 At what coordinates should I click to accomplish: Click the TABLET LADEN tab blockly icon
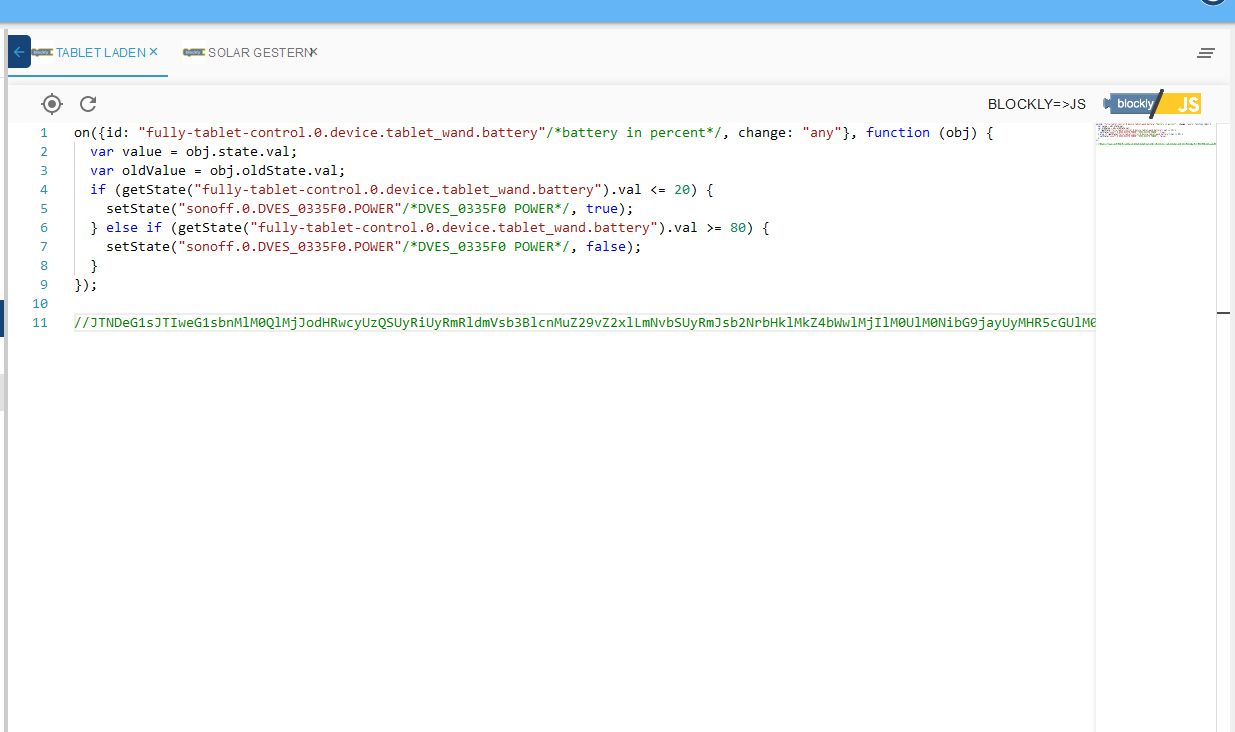(x=42, y=52)
